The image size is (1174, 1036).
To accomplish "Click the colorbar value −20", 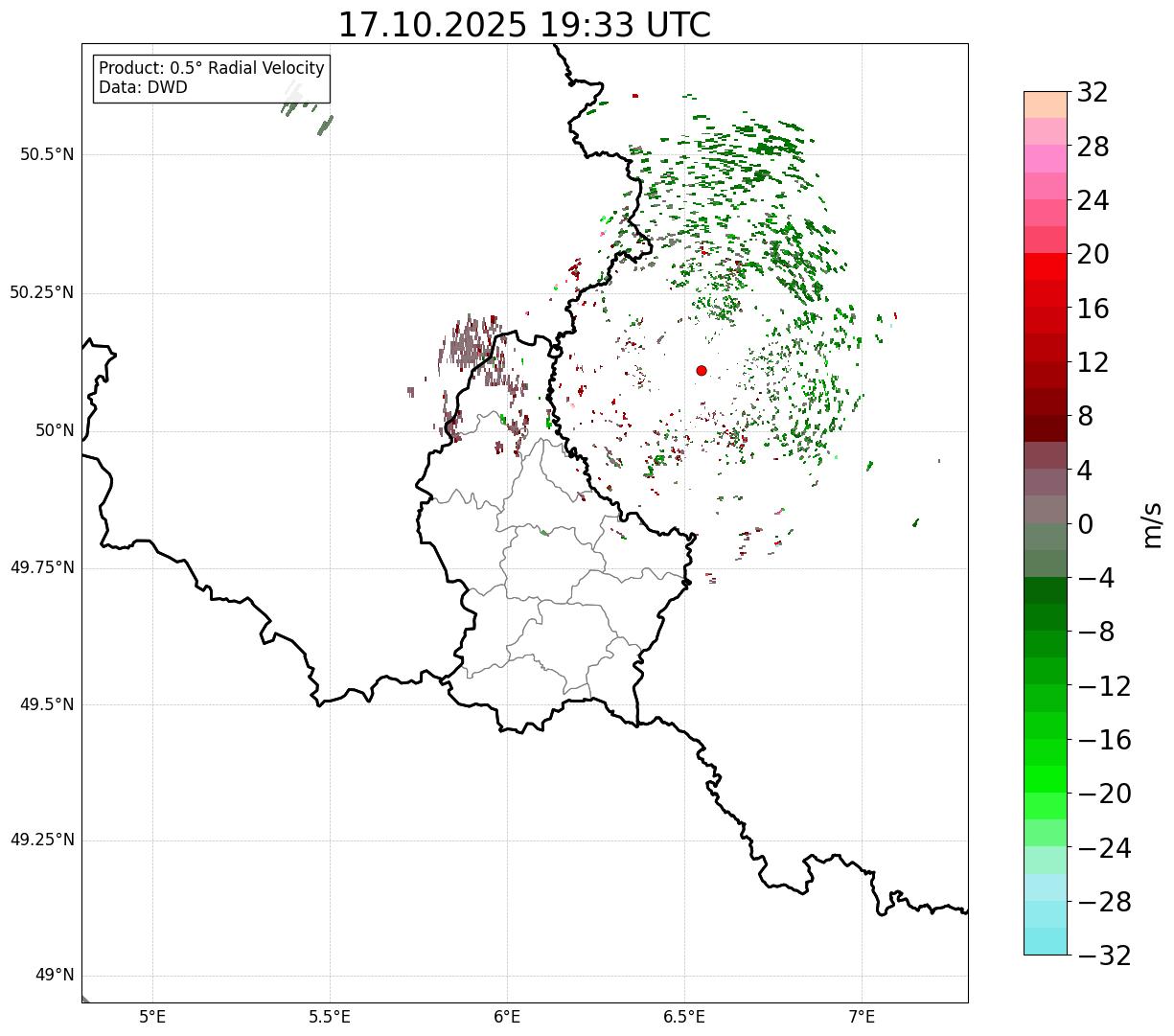I will pyautogui.click(x=1104, y=794).
